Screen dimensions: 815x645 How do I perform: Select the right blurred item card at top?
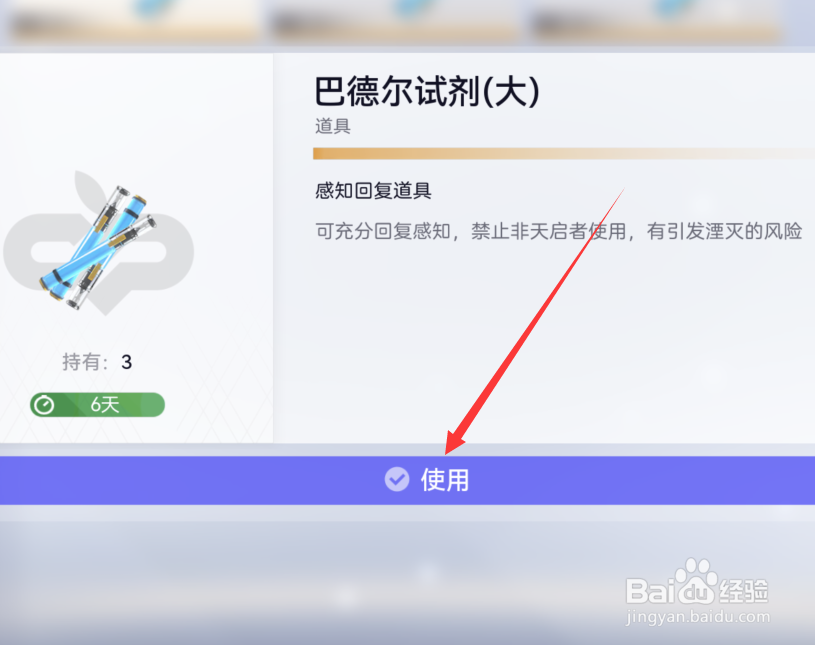pos(656,23)
